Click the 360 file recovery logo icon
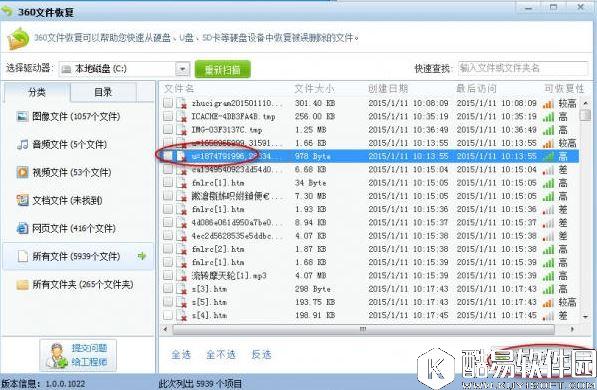The image size is (597, 390). coord(18,38)
